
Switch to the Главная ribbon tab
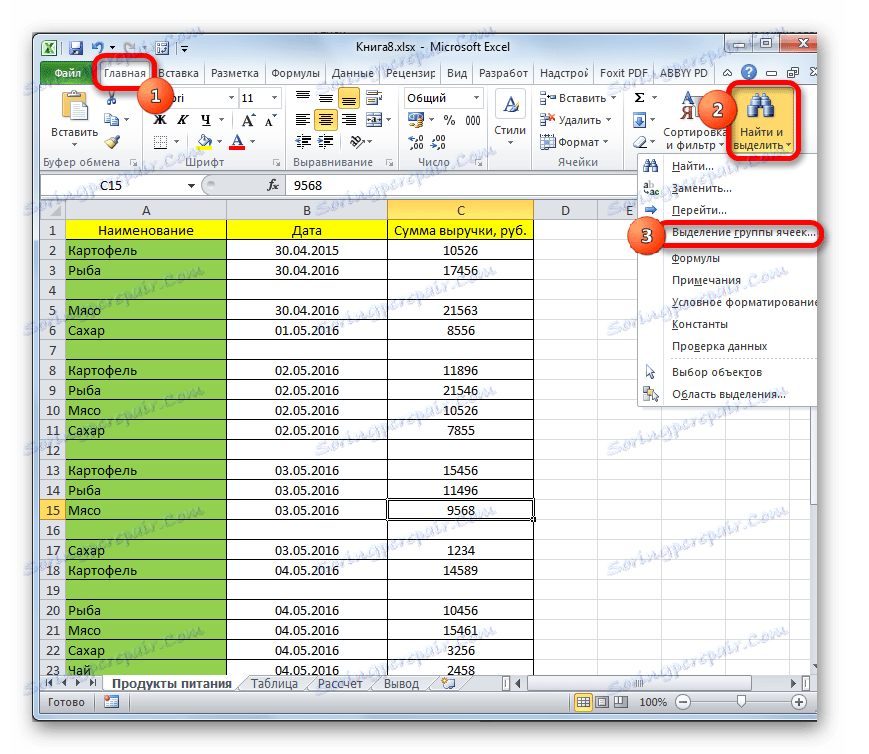tap(125, 73)
